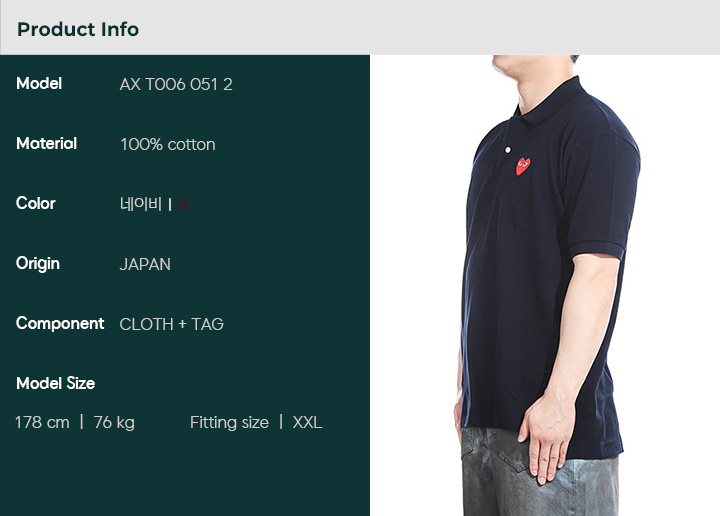Click the 178 cm height value
This screenshot has height=516, width=720.
(x=42, y=422)
